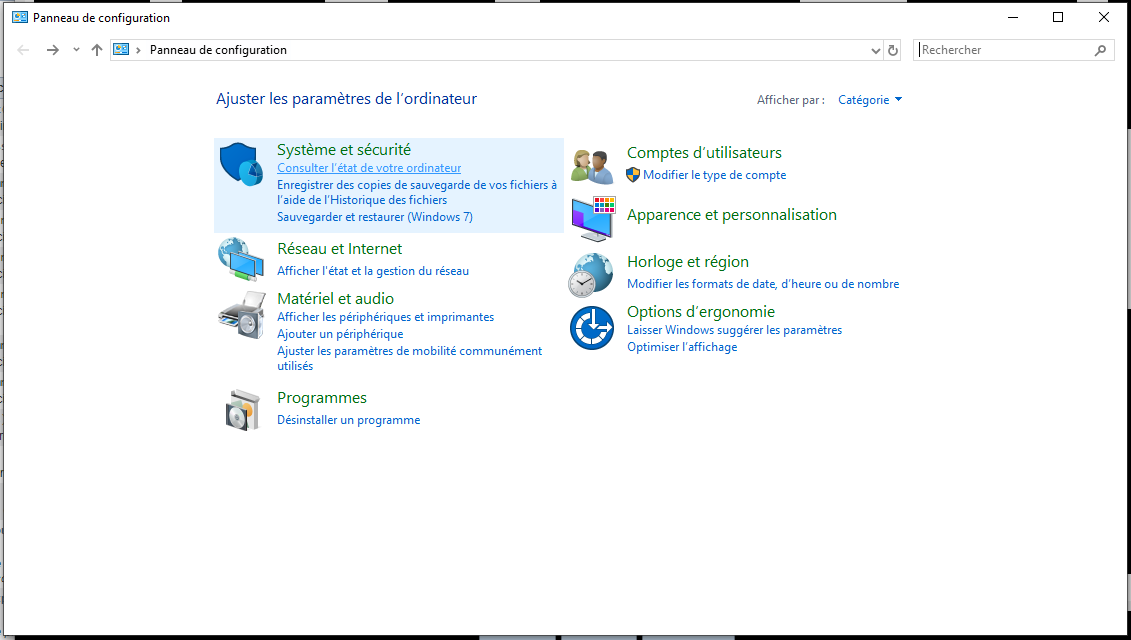
Task: Open the Programmes disc box icon
Action: (240, 409)
